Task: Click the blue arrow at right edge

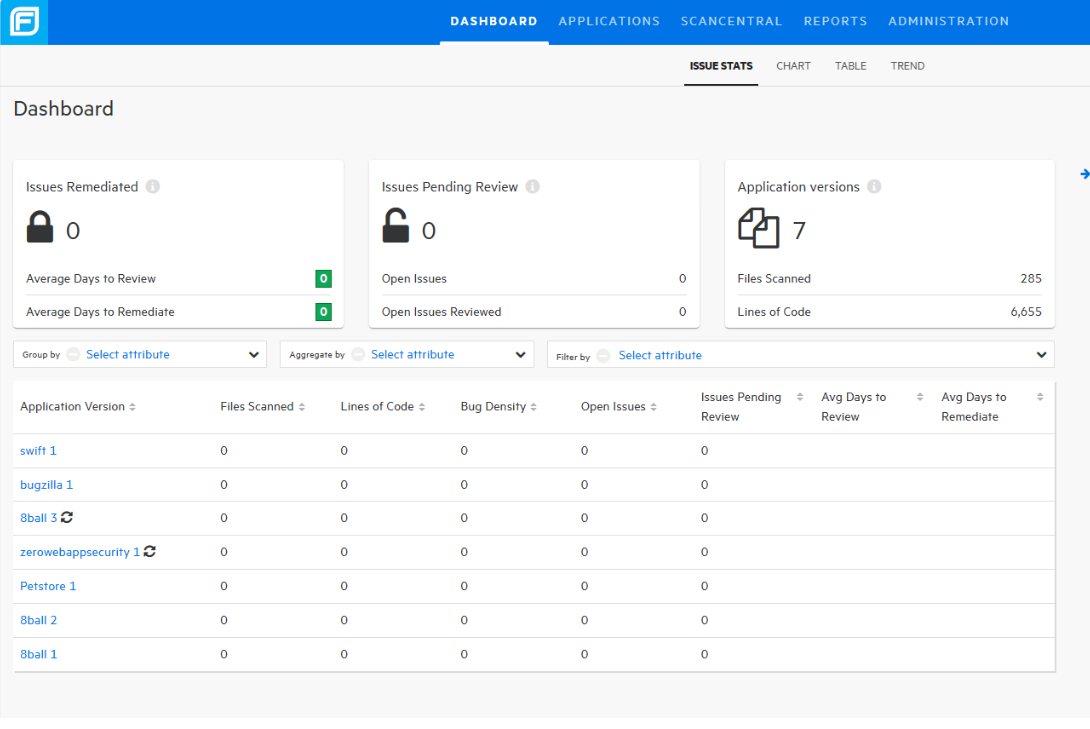Action: click(1084, 174)
